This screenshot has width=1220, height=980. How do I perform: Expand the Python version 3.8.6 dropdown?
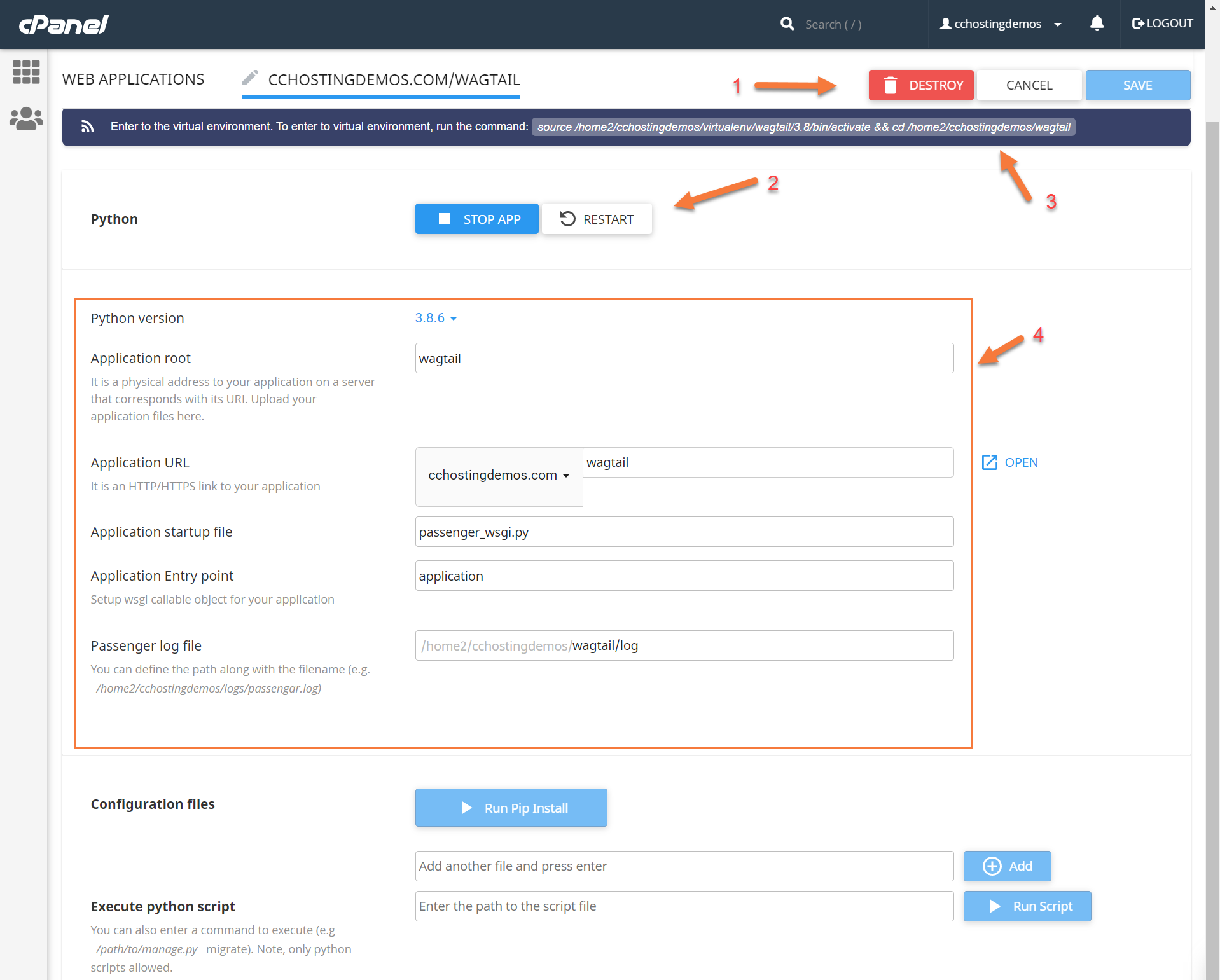pos(436,318)
